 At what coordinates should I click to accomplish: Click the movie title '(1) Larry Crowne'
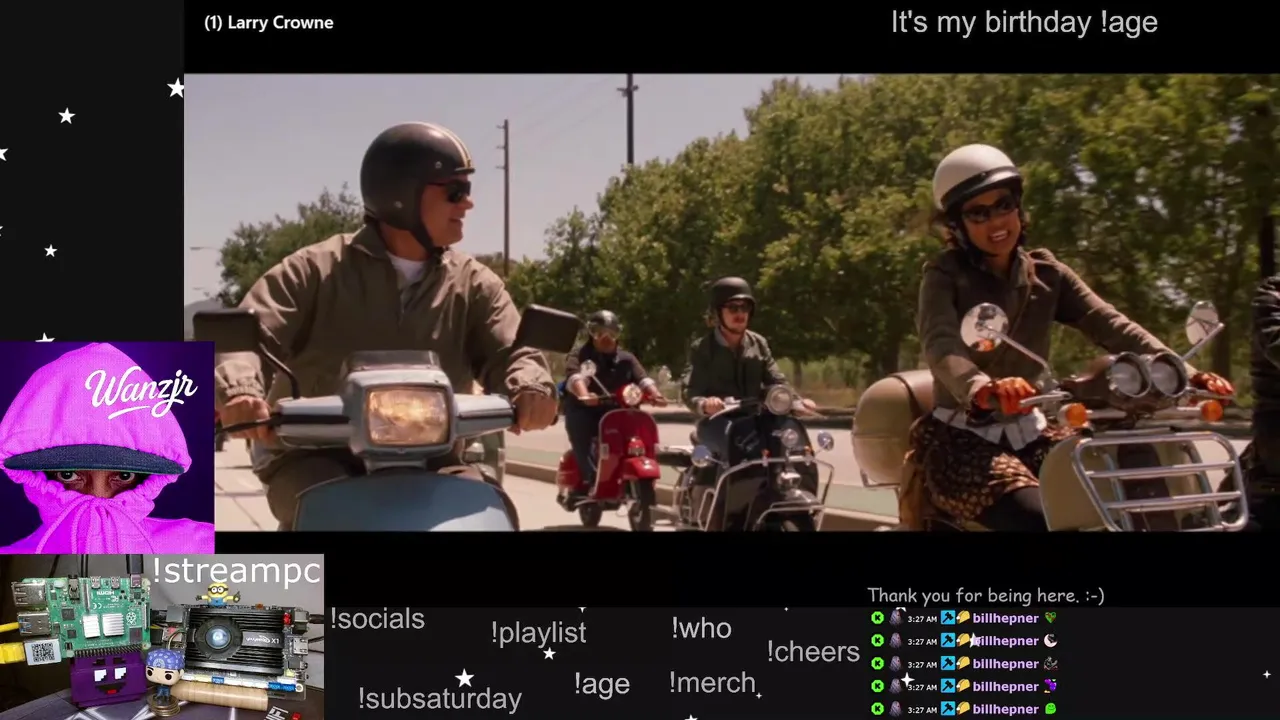pos(269,22)
